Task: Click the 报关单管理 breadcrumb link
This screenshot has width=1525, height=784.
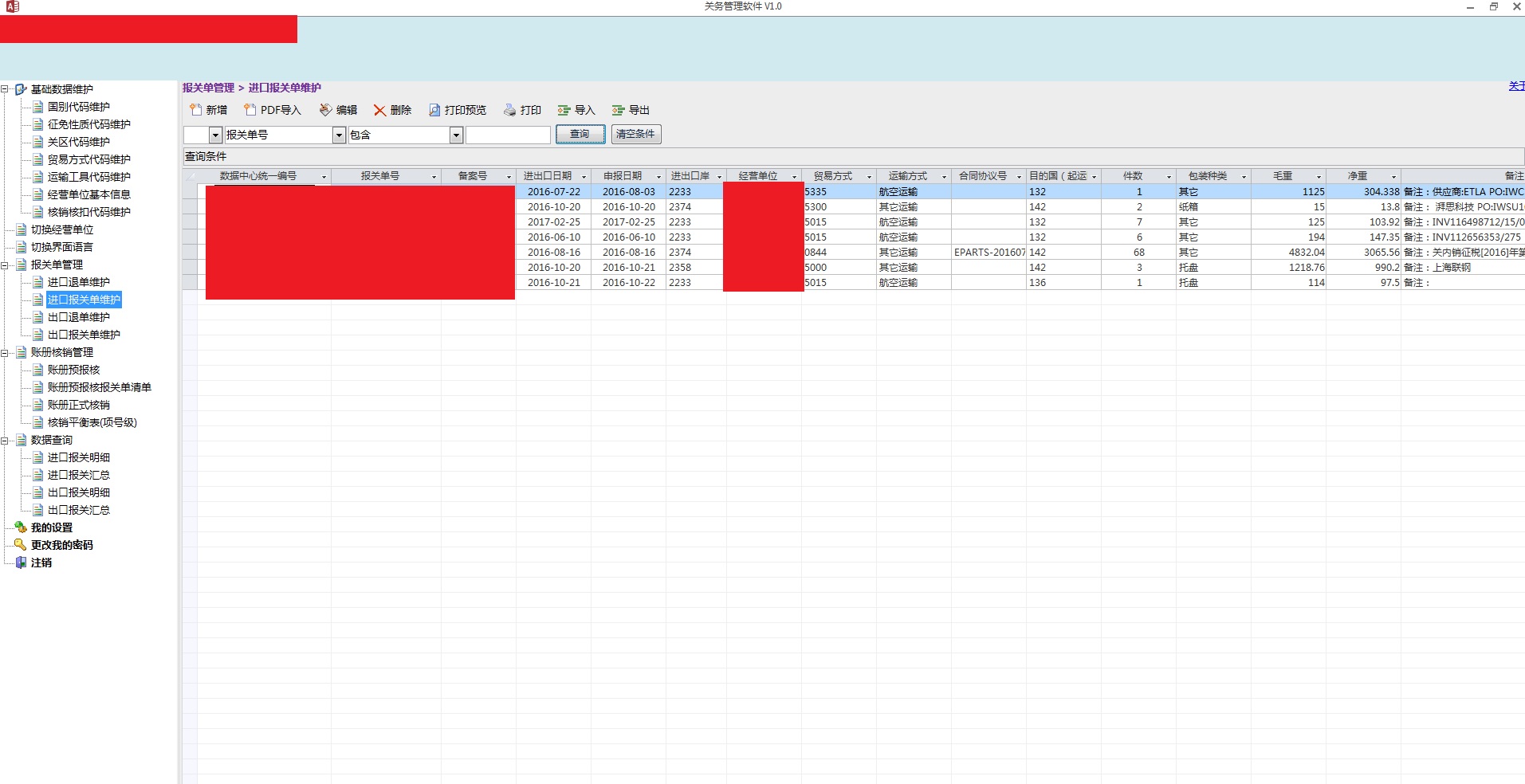Action: pos(208,88)
